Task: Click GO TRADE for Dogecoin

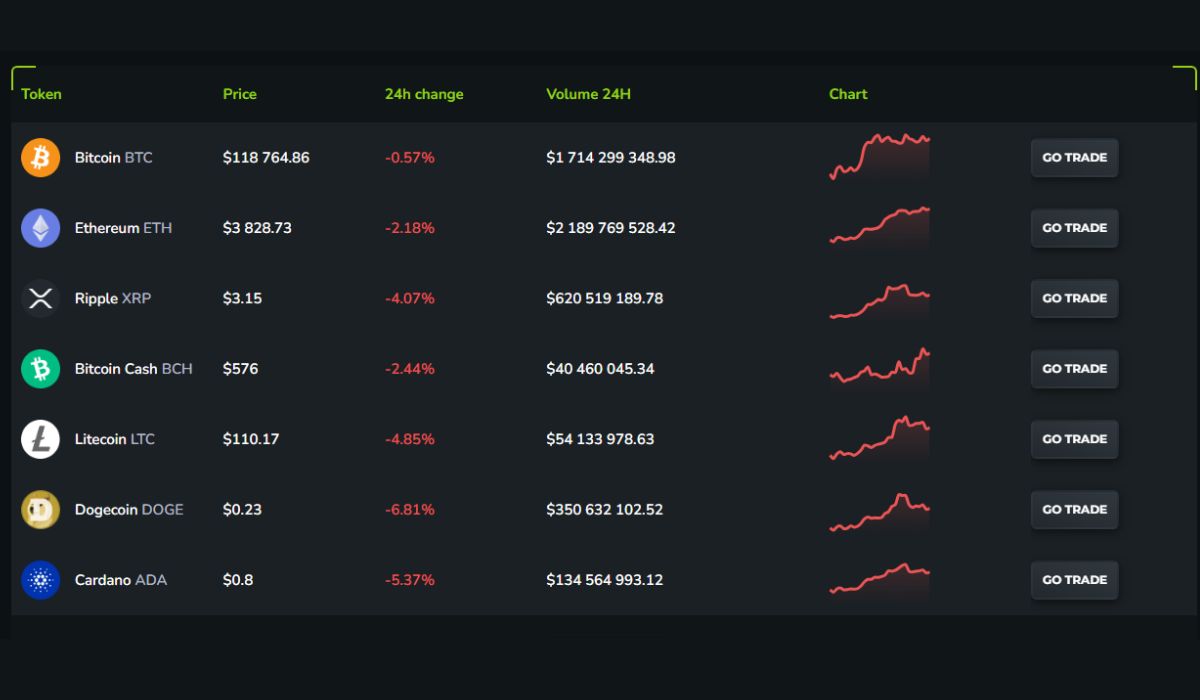Action: [x=1074, y=509]
